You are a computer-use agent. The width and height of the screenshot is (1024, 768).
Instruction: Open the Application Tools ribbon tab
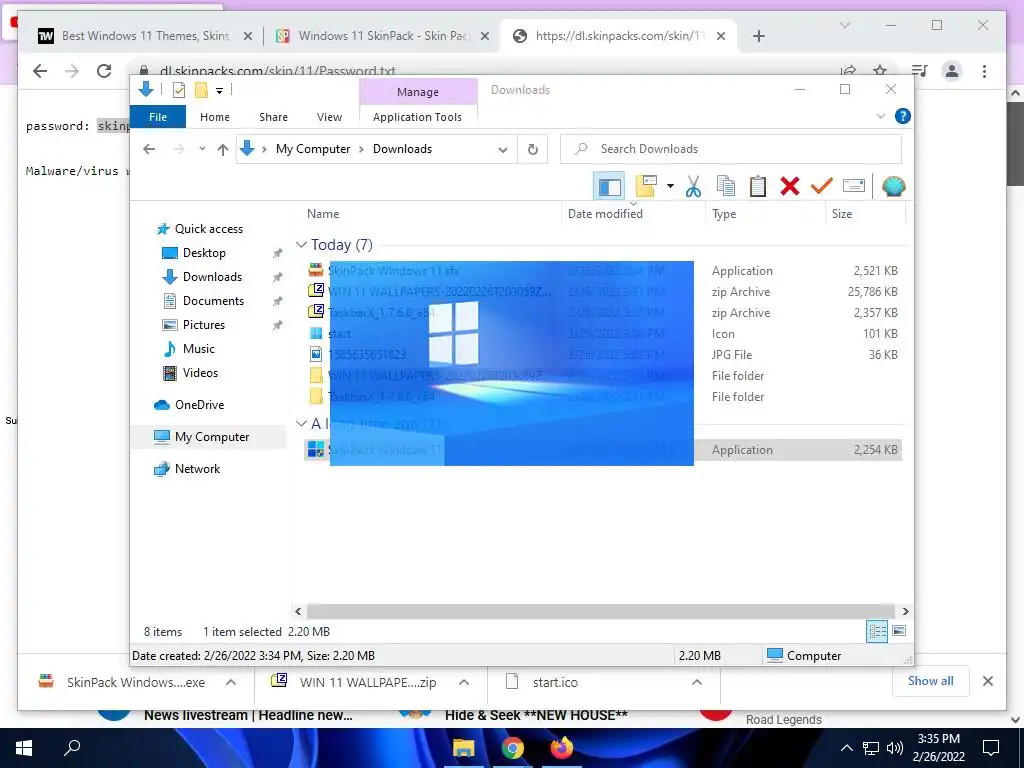pyautogui.click(x=417, y=117)
